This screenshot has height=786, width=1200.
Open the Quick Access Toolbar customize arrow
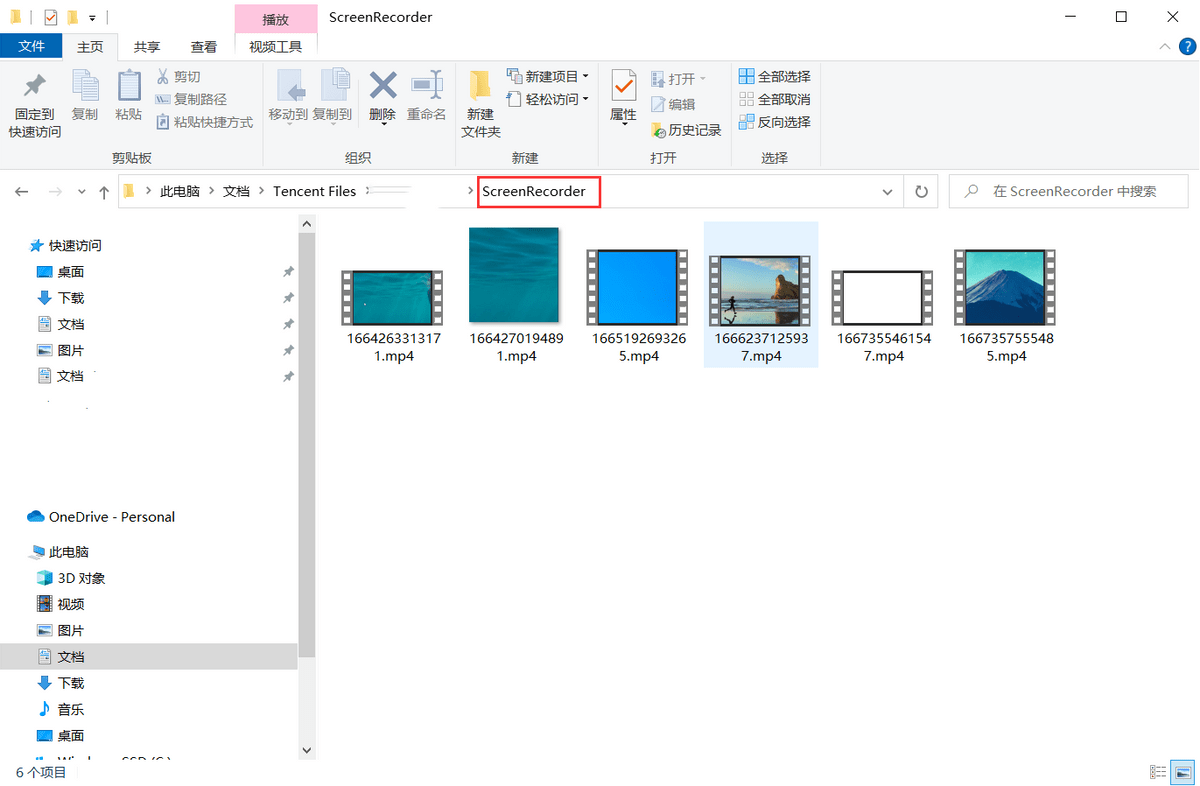point(92,18)
